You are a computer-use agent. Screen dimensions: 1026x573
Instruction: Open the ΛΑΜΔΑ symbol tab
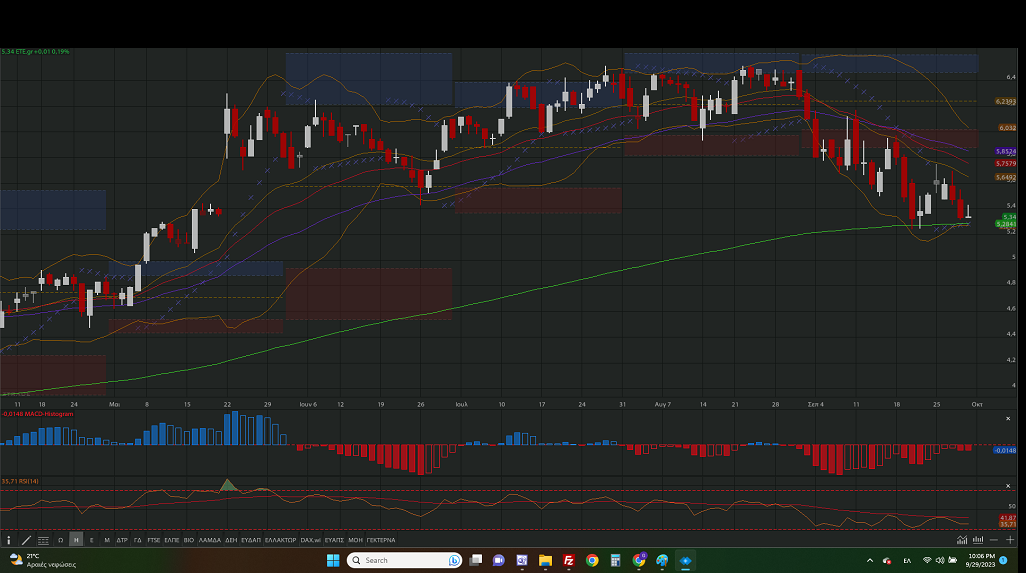pos(209,540)
